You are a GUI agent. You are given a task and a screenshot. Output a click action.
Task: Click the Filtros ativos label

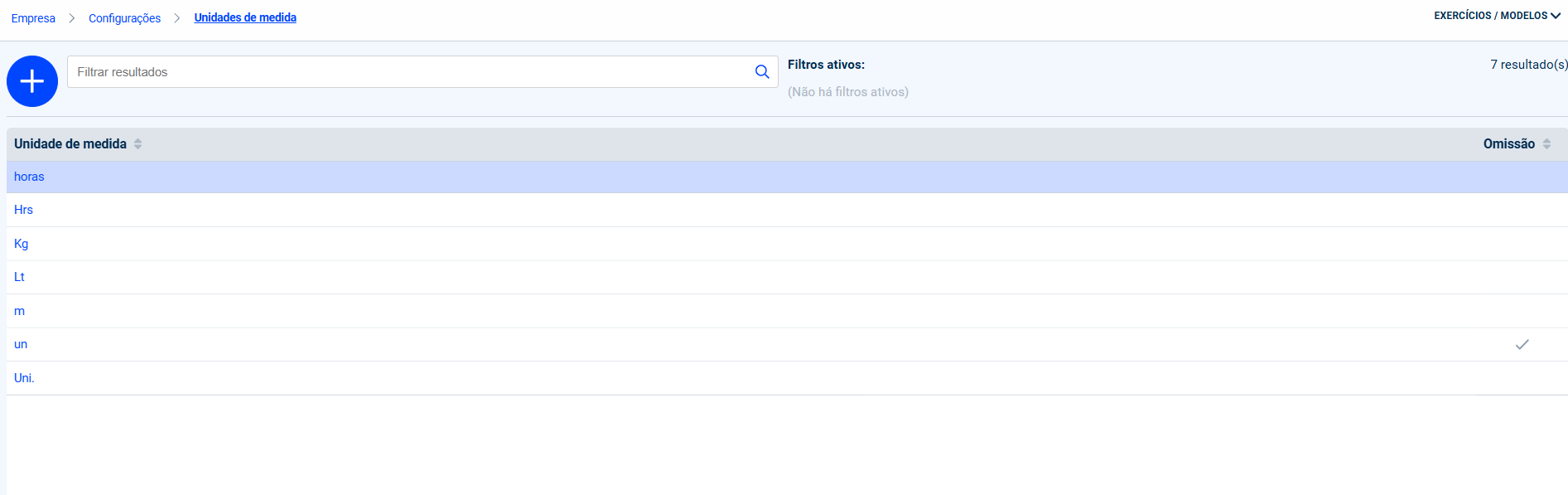(x=826, y=65)
